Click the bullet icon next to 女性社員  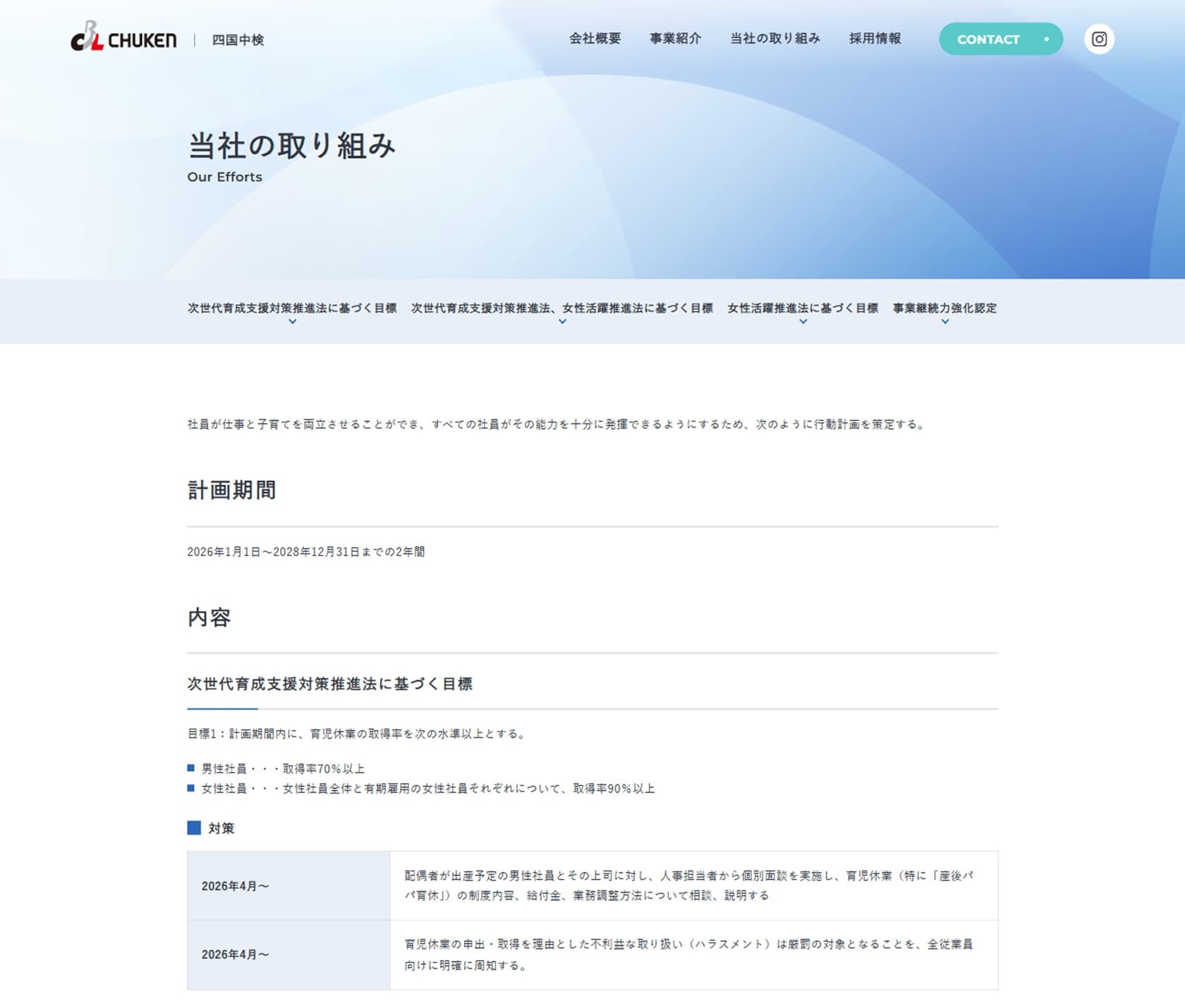coord(190,788)
